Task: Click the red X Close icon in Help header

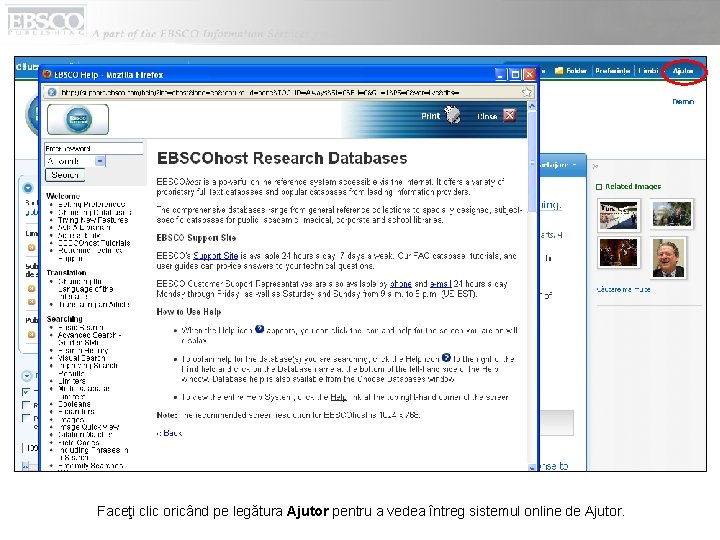Action: (x=509, y=115)
